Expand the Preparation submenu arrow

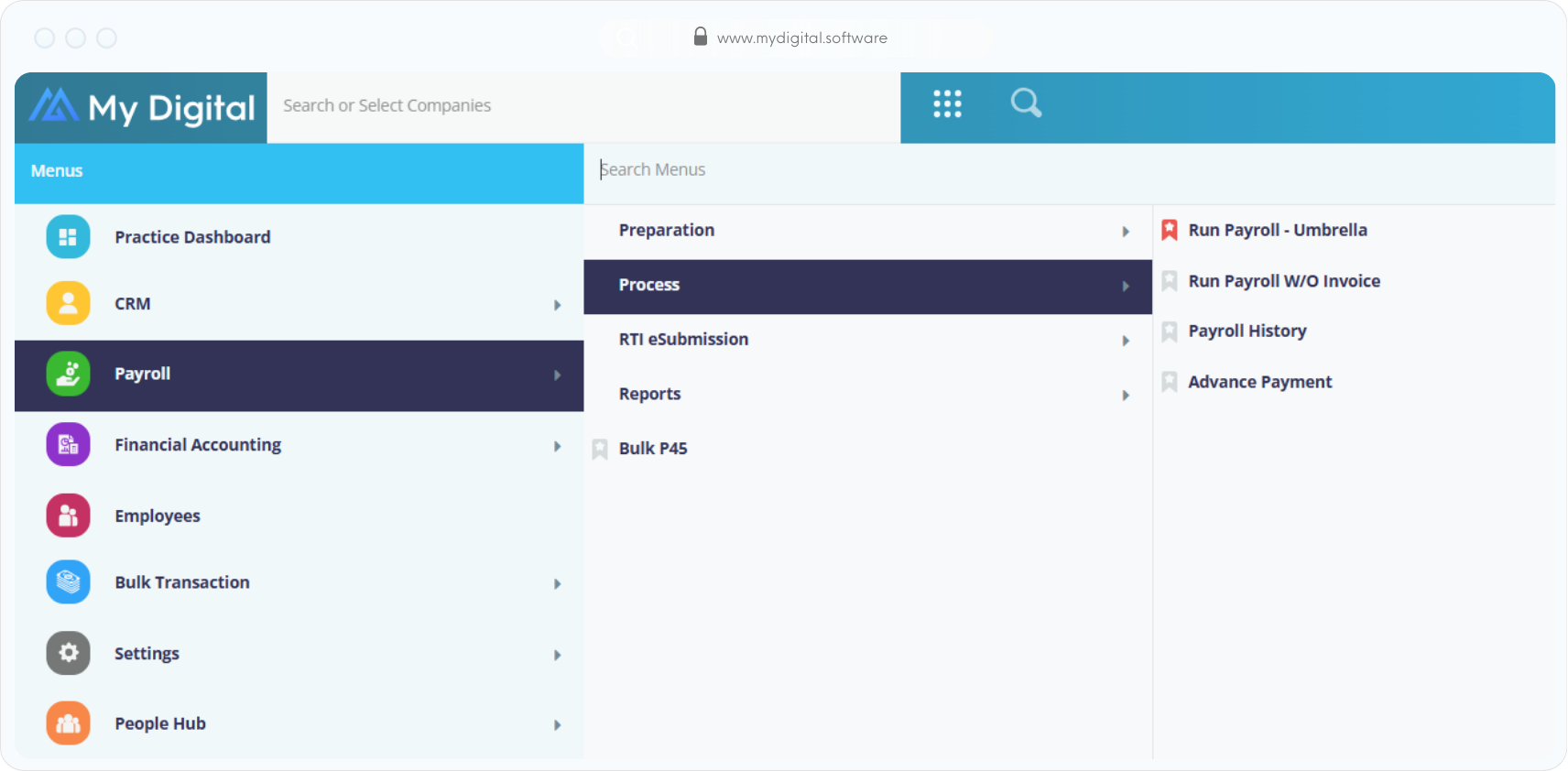tap(1126, 232)
